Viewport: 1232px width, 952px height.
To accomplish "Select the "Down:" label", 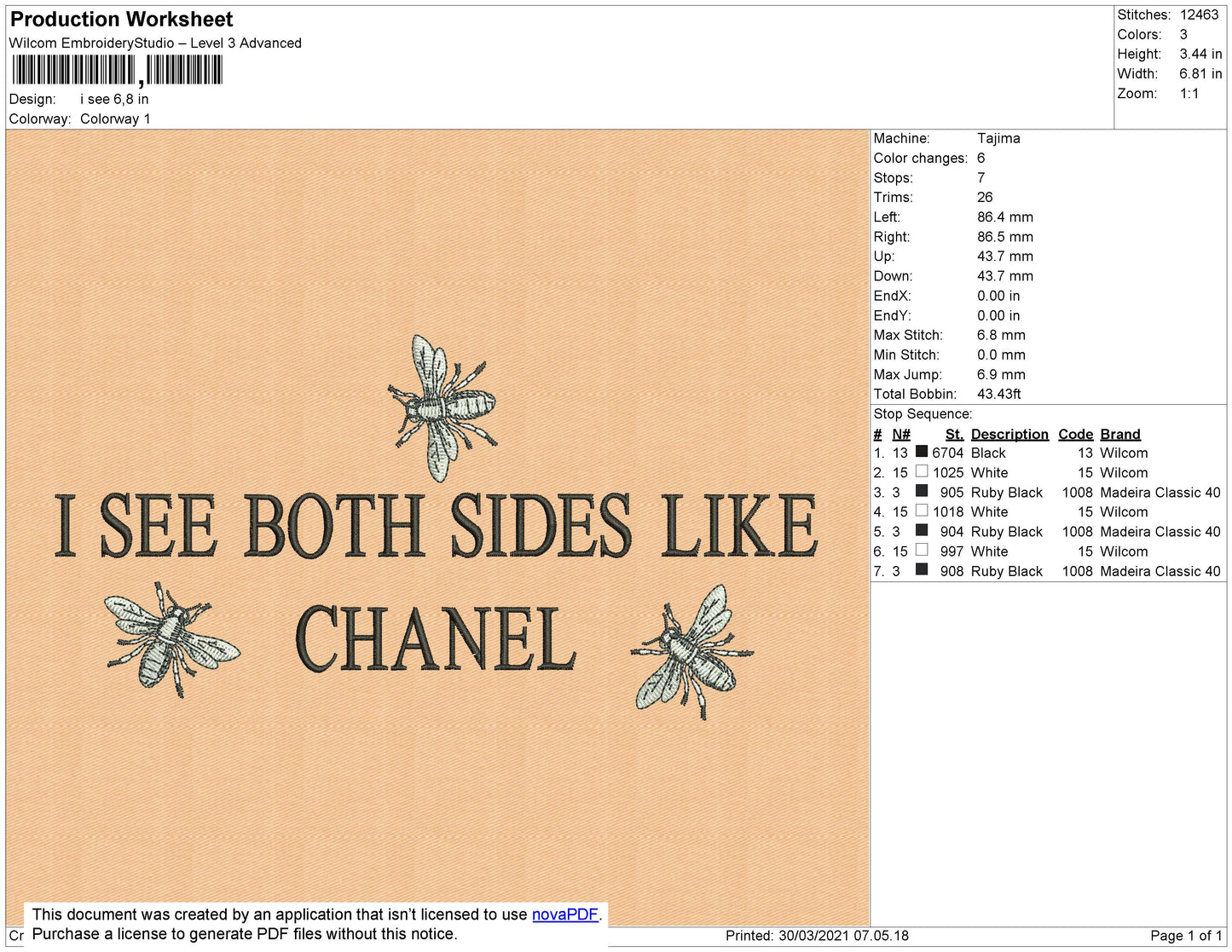I will click(x=893, y=276).
